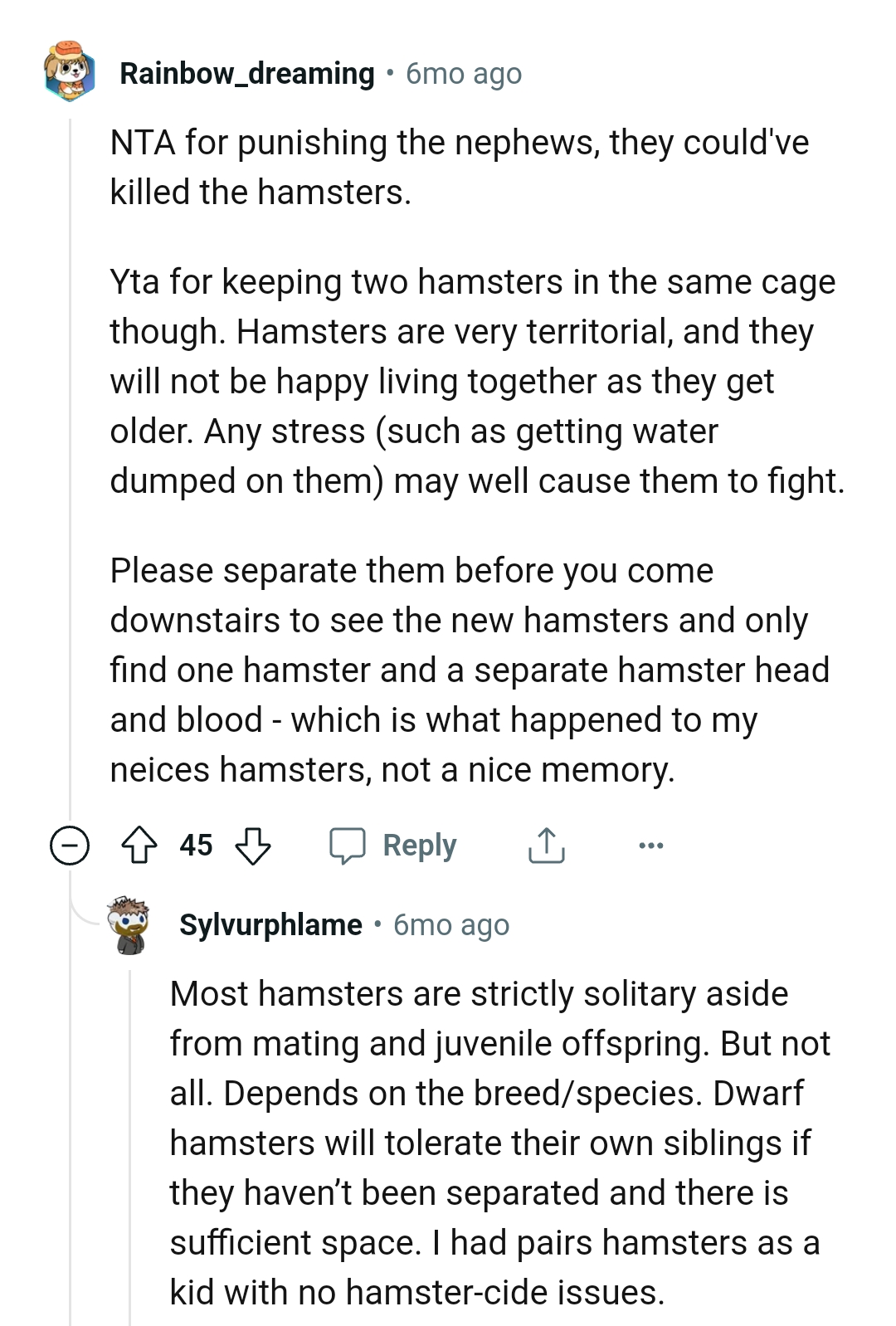Open the share options for the comment

(x=545, y=846)
